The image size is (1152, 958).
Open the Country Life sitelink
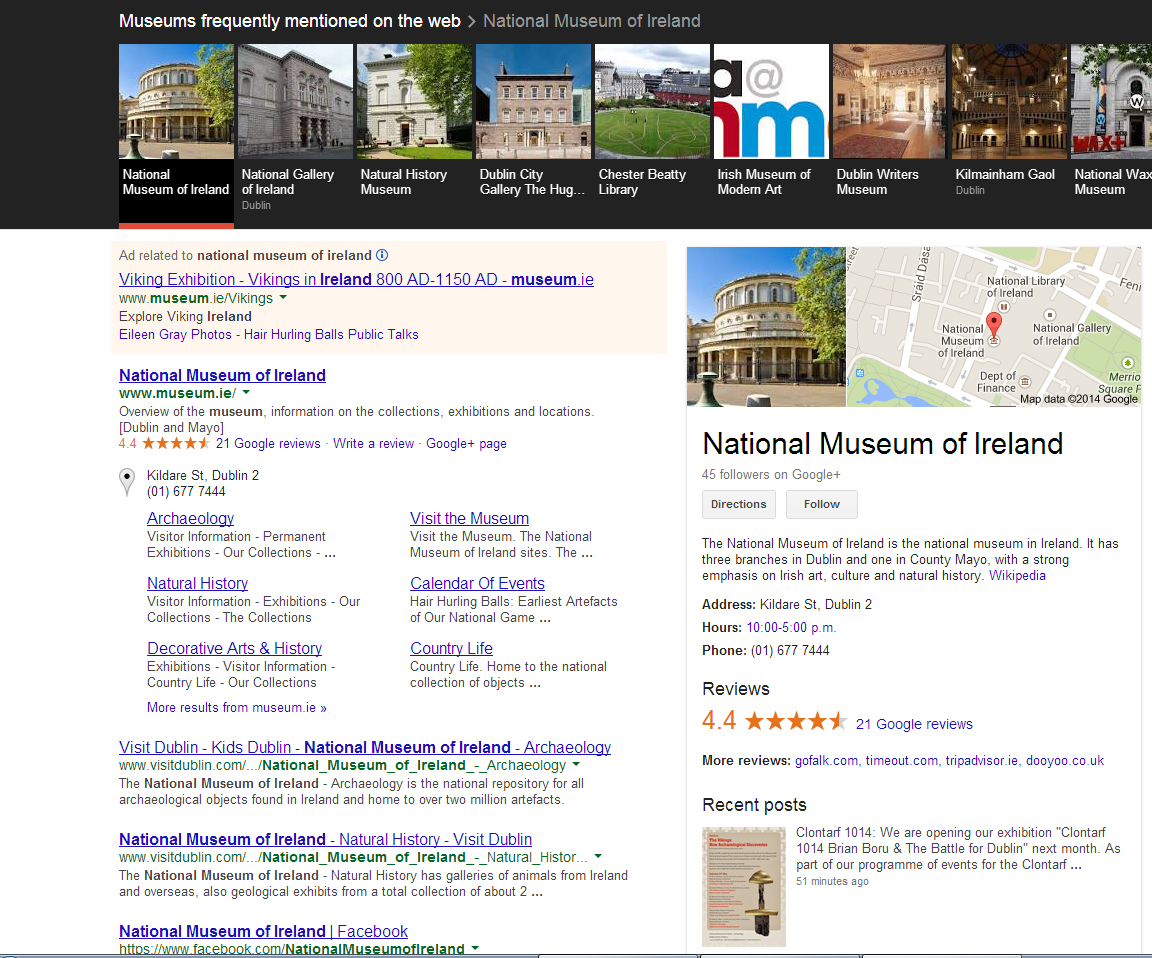click(x=451, y=649)
